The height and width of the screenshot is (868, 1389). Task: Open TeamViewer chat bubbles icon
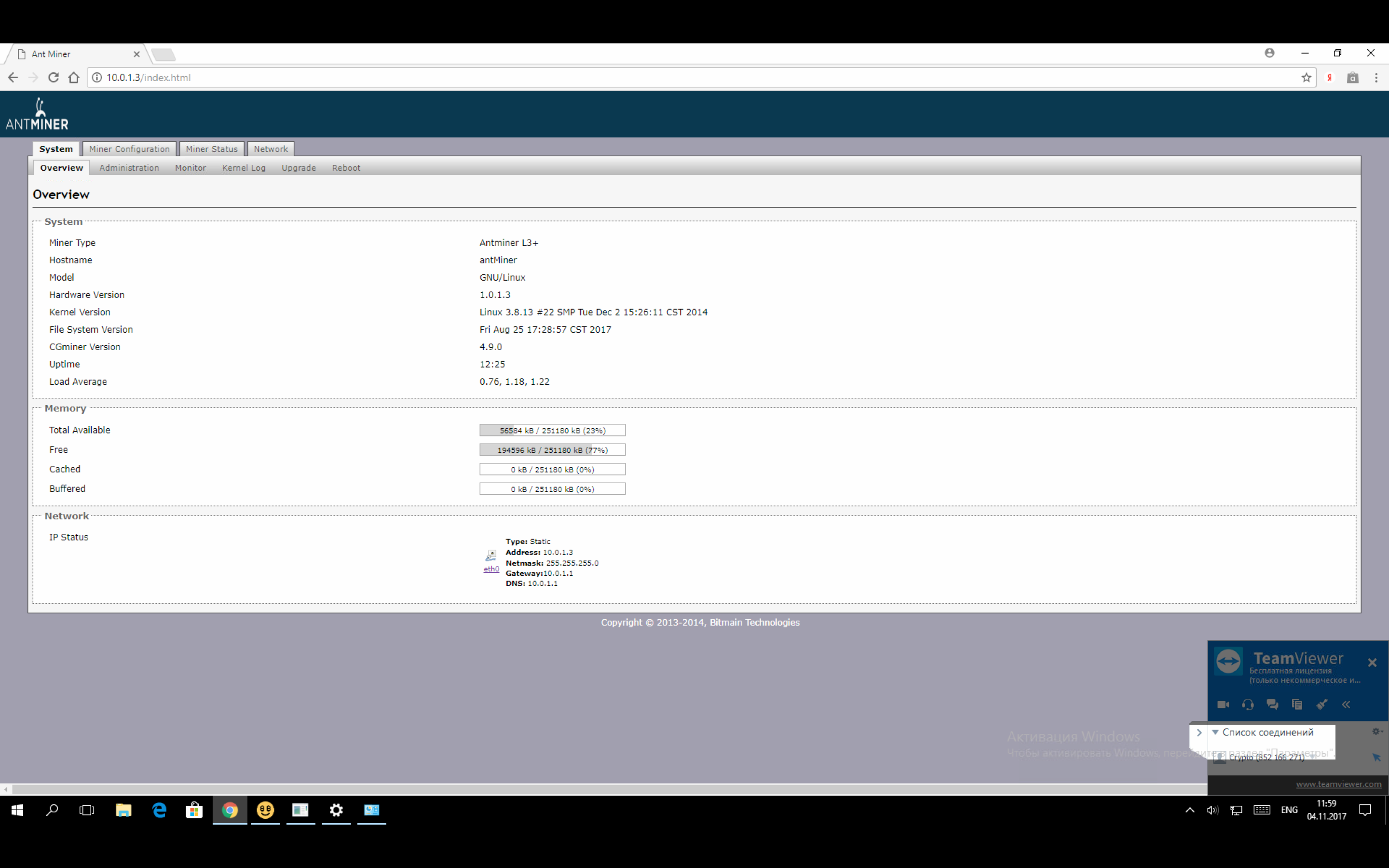pos(1272,705)
